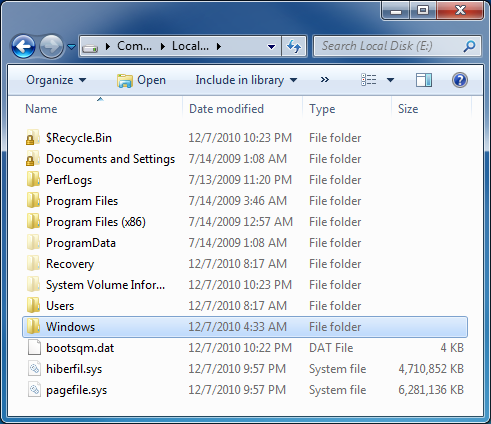The width and height of the screenshot is (491, 424).
Task: Click the 12/7/2010 4:33 AM date
Action: 237,327
